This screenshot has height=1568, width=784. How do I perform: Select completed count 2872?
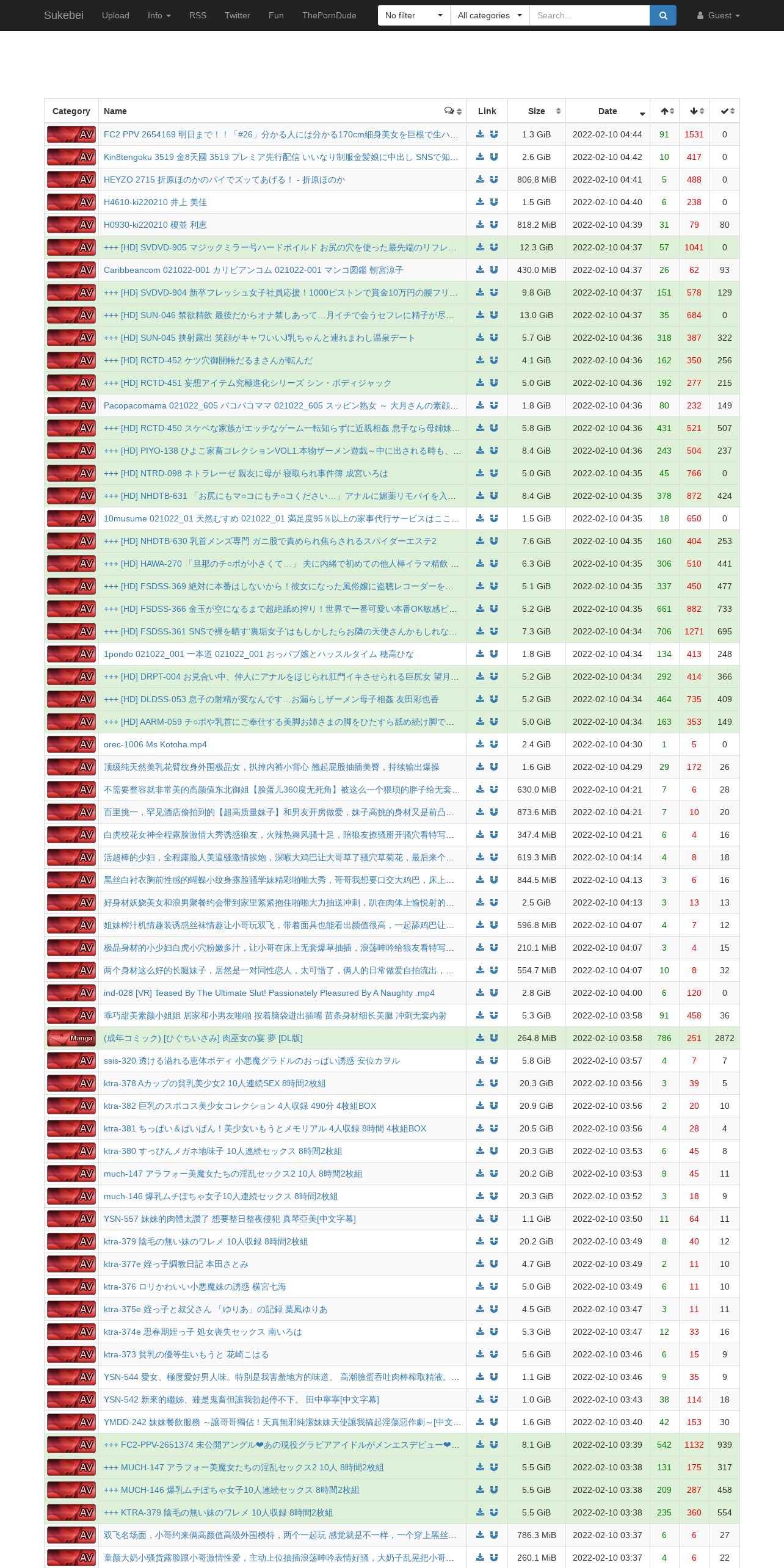[725, 1038]
